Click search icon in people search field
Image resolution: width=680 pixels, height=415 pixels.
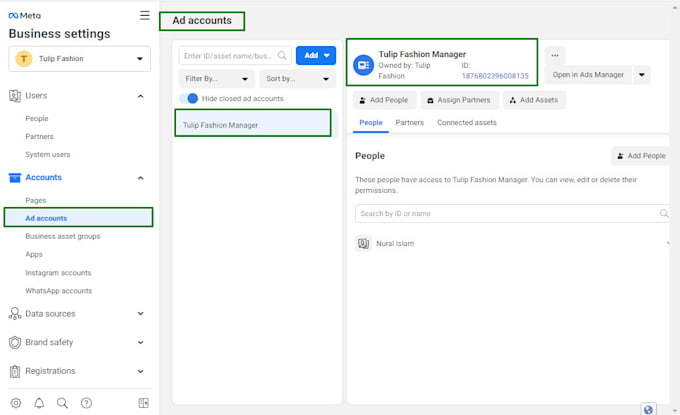(664, 213)
